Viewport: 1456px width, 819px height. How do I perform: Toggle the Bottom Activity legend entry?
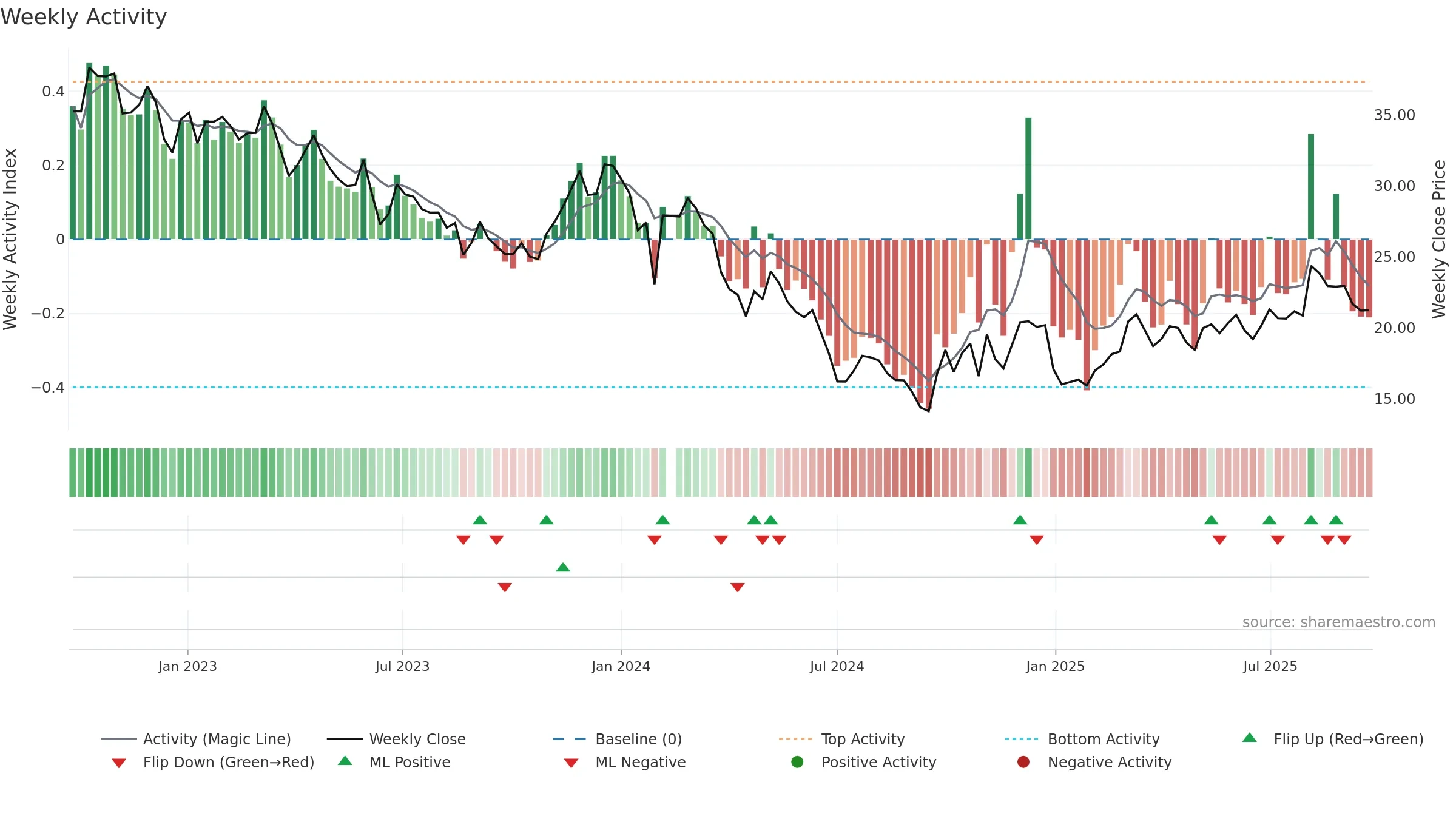1082,739
